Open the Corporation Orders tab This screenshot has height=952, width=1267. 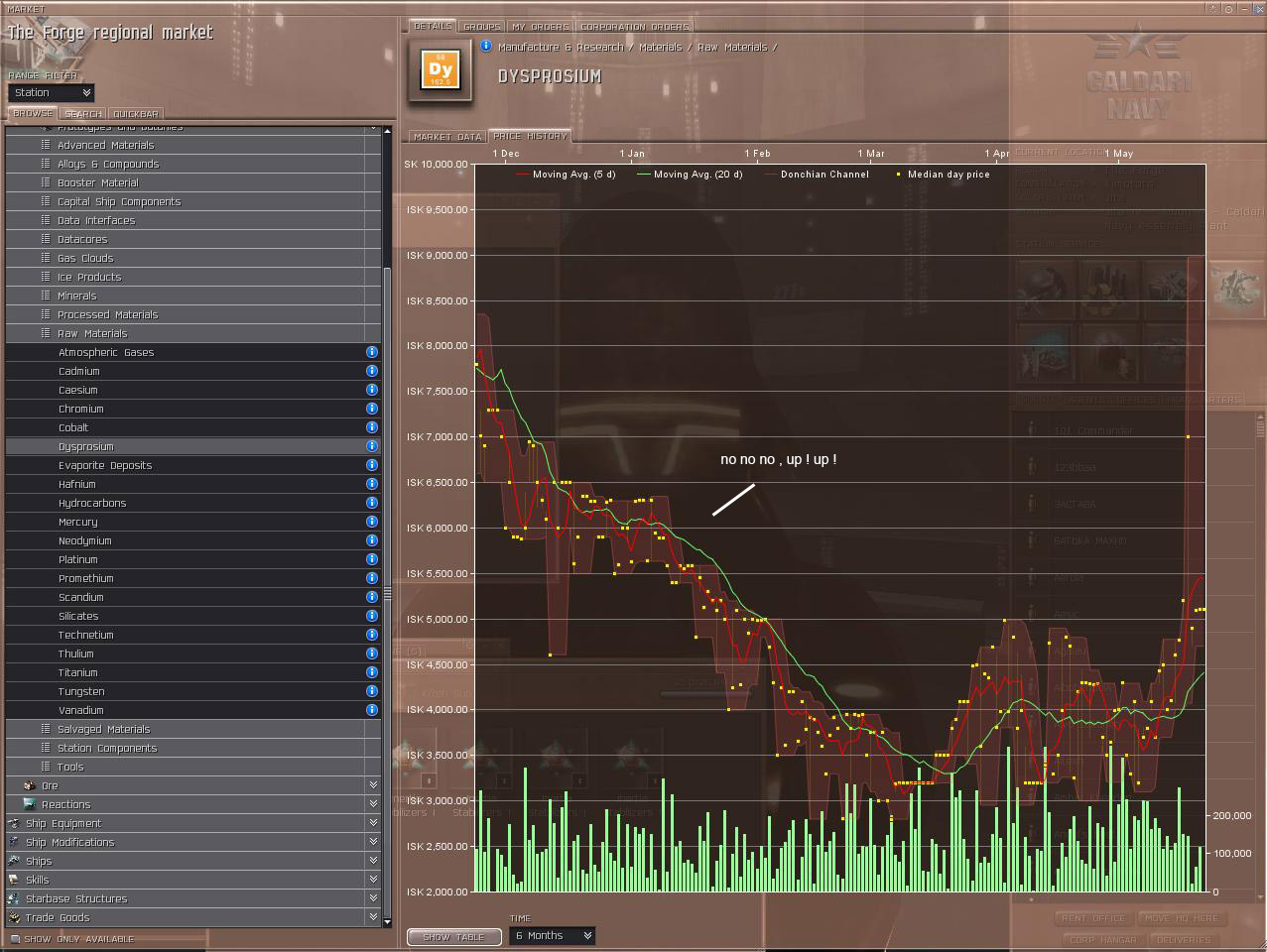(x=635, y=26)
